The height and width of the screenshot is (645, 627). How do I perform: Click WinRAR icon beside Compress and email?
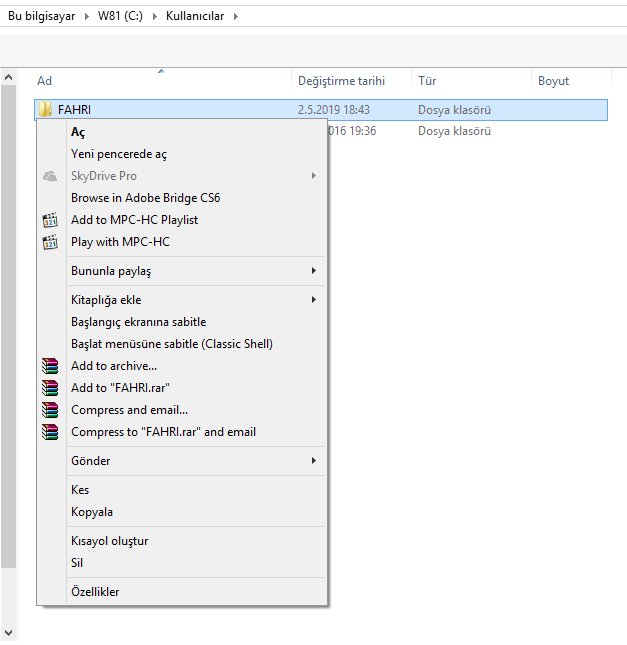pyautogui.click(x=50, y=410)
